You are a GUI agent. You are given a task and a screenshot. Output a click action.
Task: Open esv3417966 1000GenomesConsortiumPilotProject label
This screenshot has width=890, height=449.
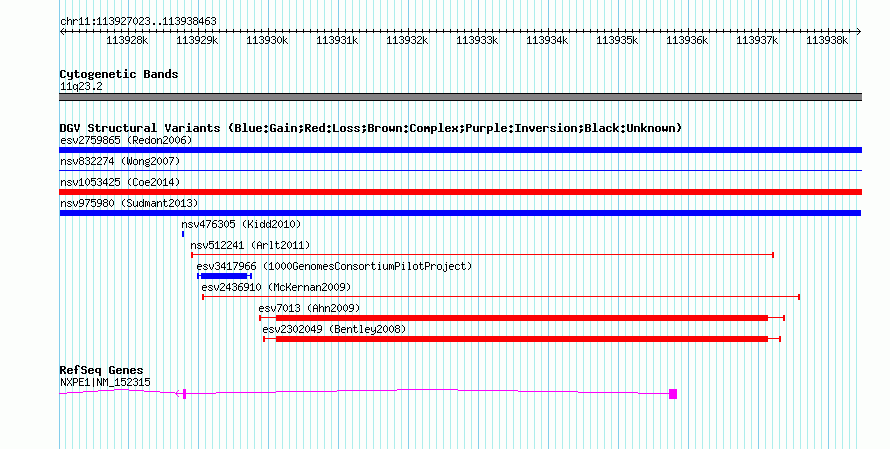tap(334, 266)
